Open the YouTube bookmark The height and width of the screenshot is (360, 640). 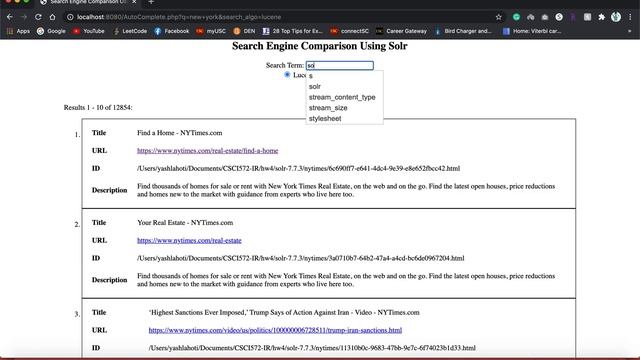point(89,31)
